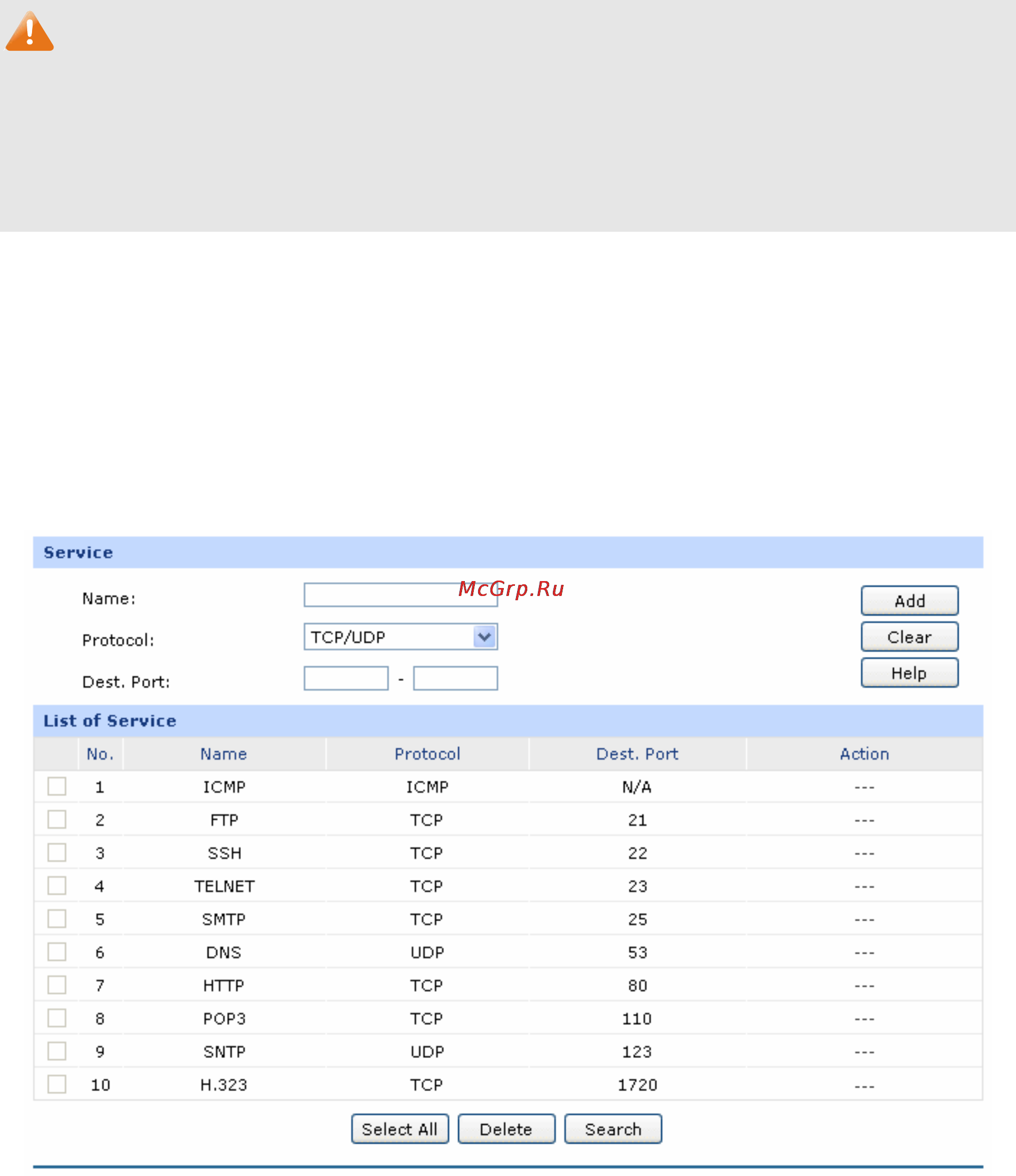Click the port value 123
Image resolution: width=1016 pixels, height=1176 pixels.
point(637,1052)
